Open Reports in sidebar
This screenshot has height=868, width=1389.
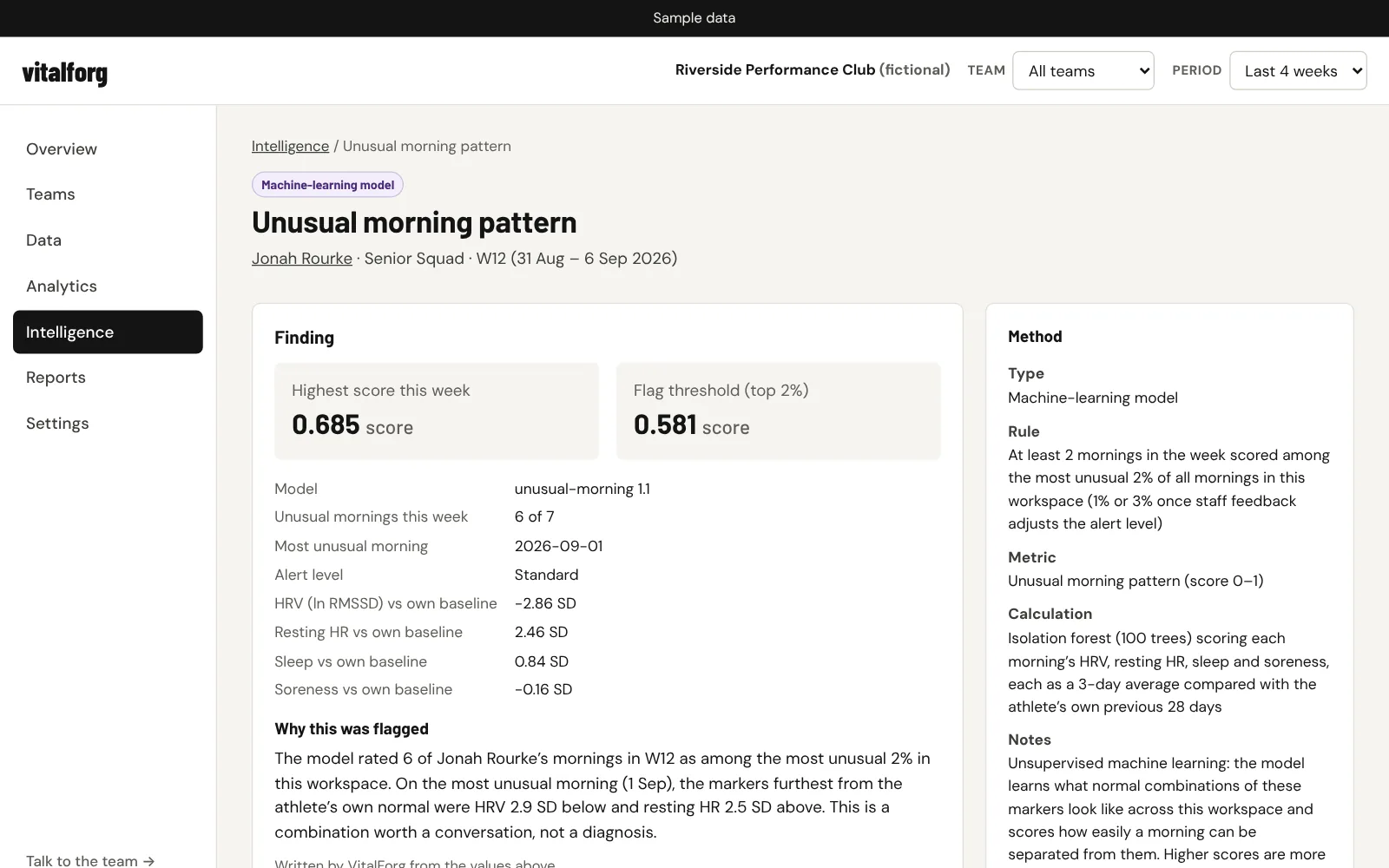coord(108,378)
